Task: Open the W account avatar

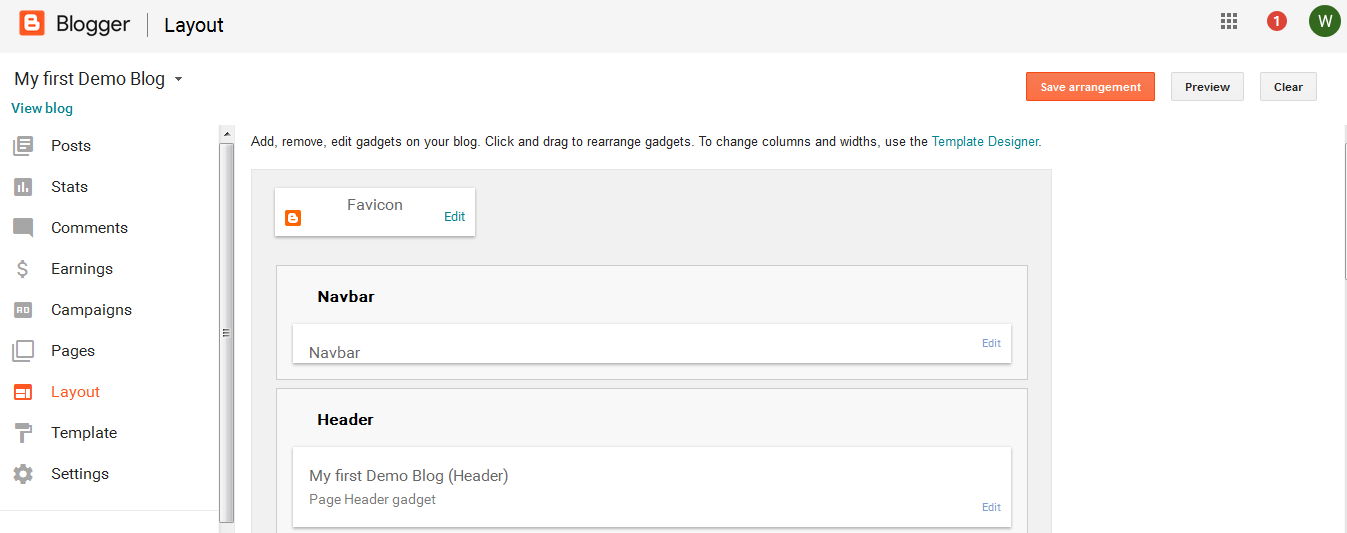Action: point(1324,21)
